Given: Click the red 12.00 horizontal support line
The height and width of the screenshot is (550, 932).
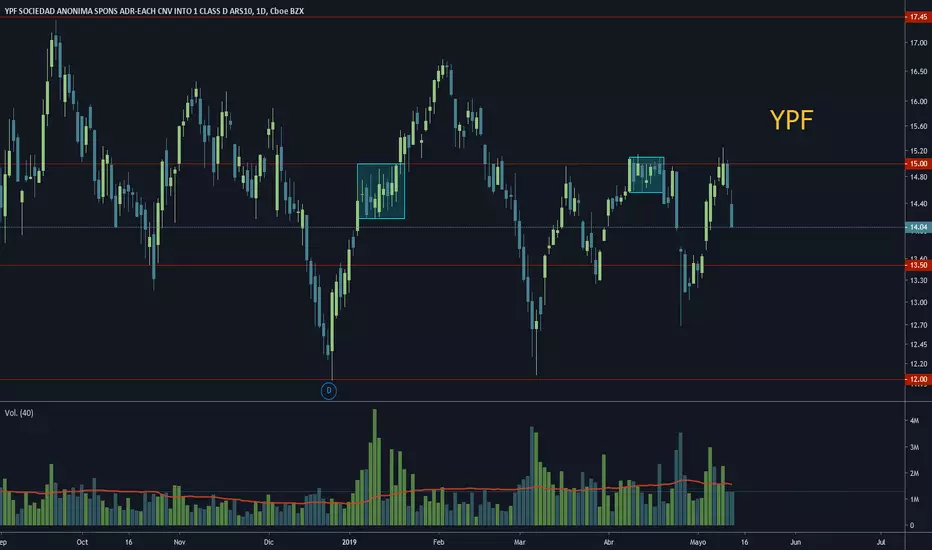Looking at the screenshot, I should (x=452, y=379).
